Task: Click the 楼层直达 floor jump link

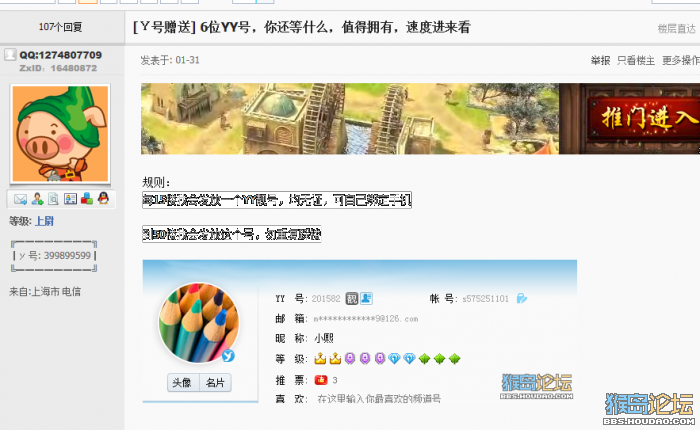Action: tap(676, 29)
